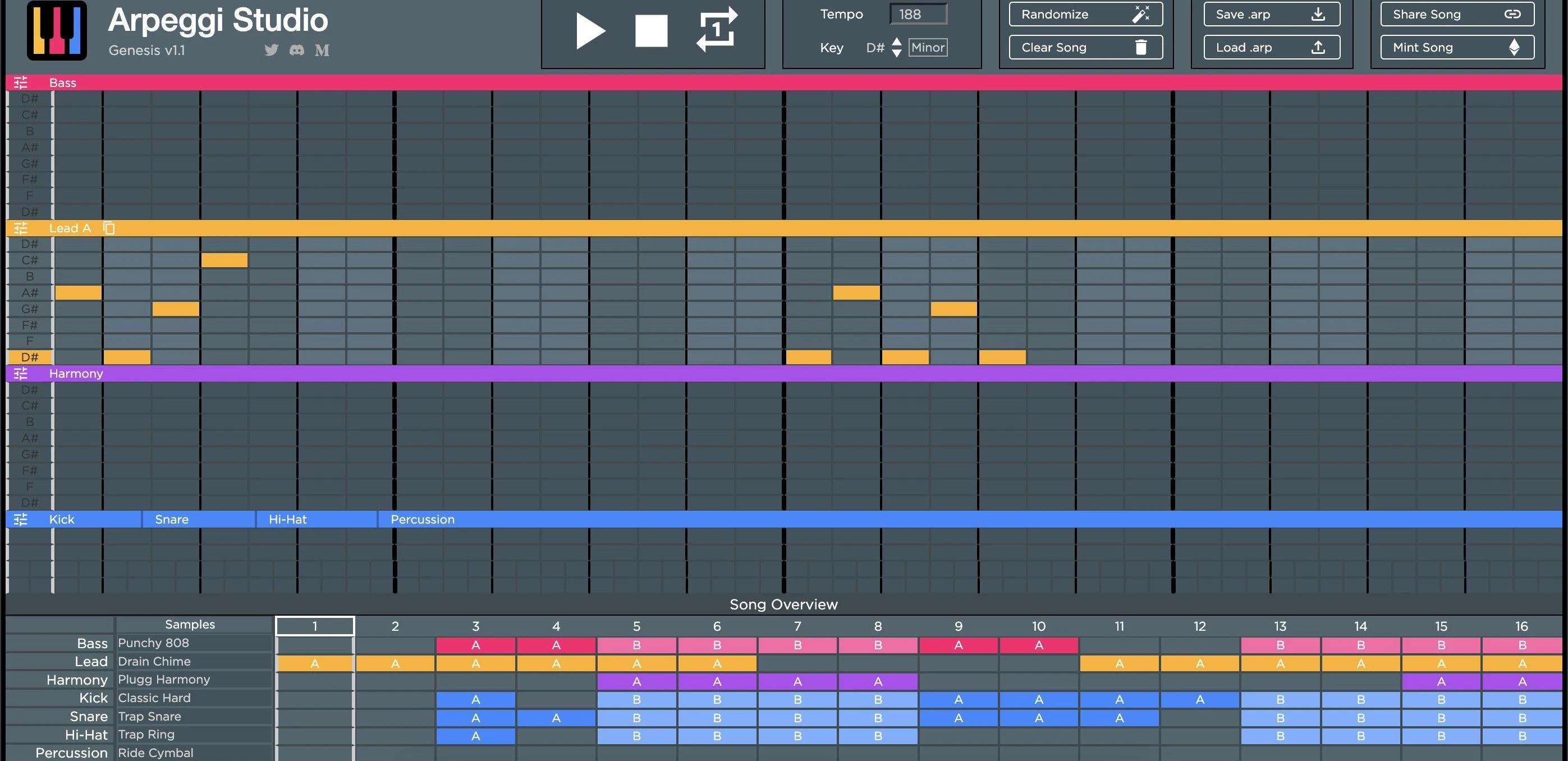Screen dimensions: 1568x761
Task: Click the Tempo 188 input field
Action: click(918, 14)
